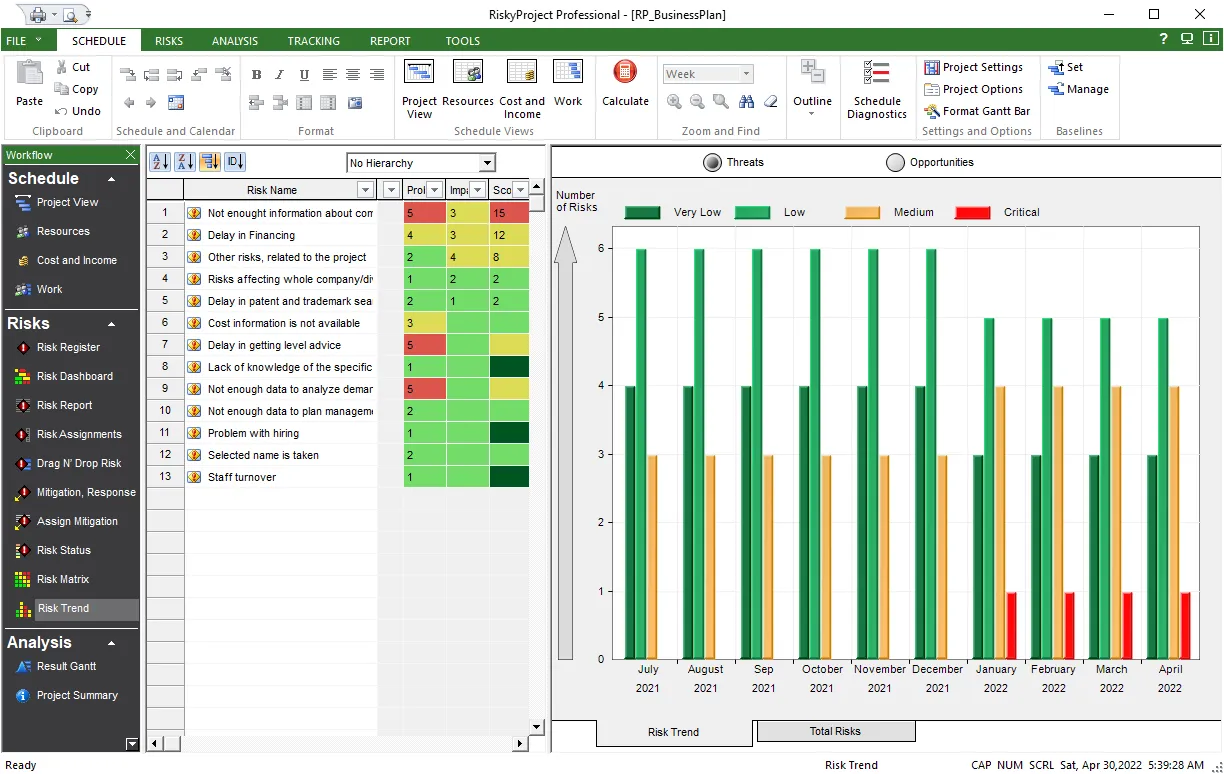This screenshot has height=774, width=1224.
Task: Toggle bold formatting button
Action: (x=256, y=75)
